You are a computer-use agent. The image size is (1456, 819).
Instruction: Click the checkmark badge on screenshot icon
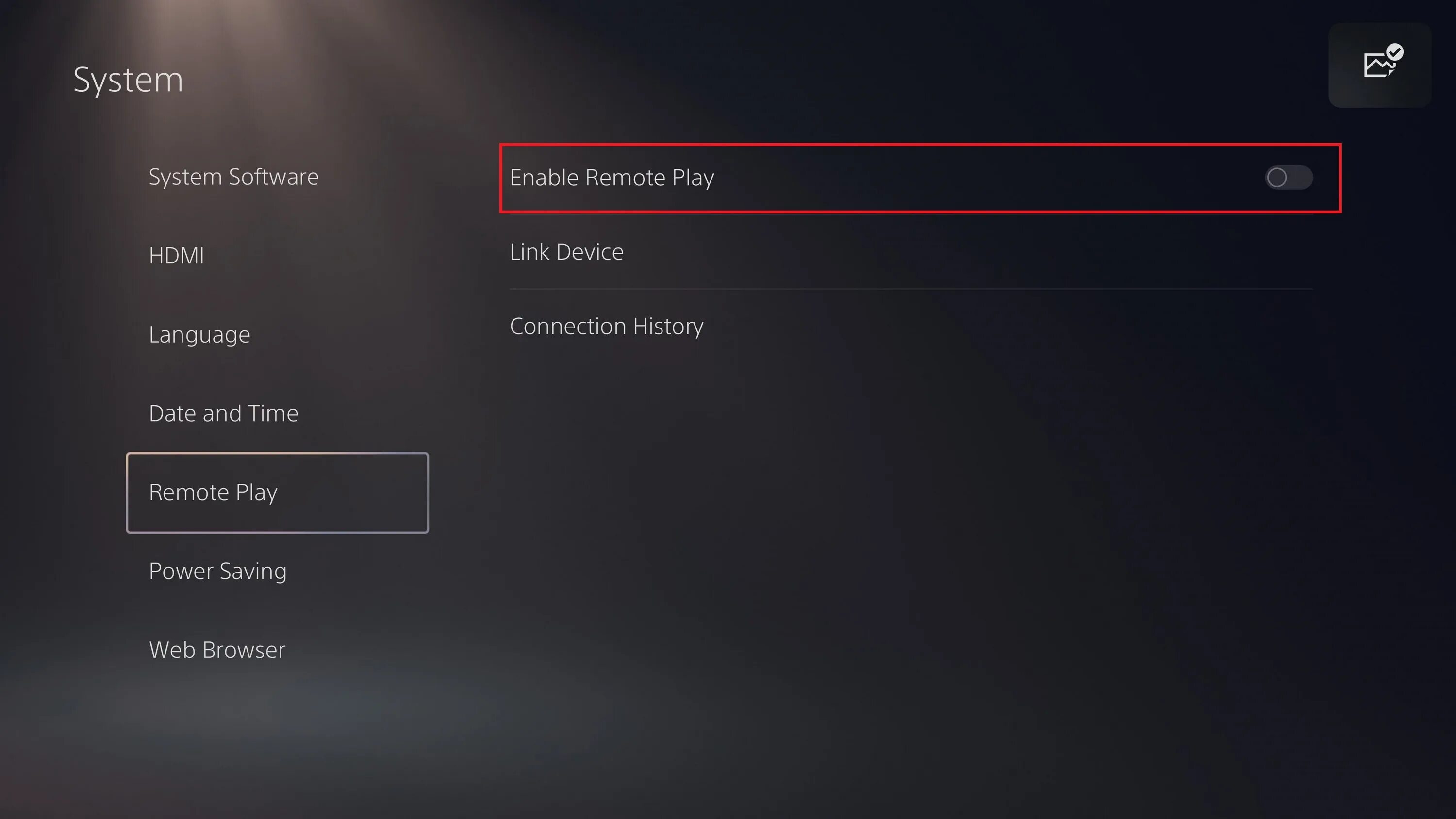click(x=1394, y=52)
